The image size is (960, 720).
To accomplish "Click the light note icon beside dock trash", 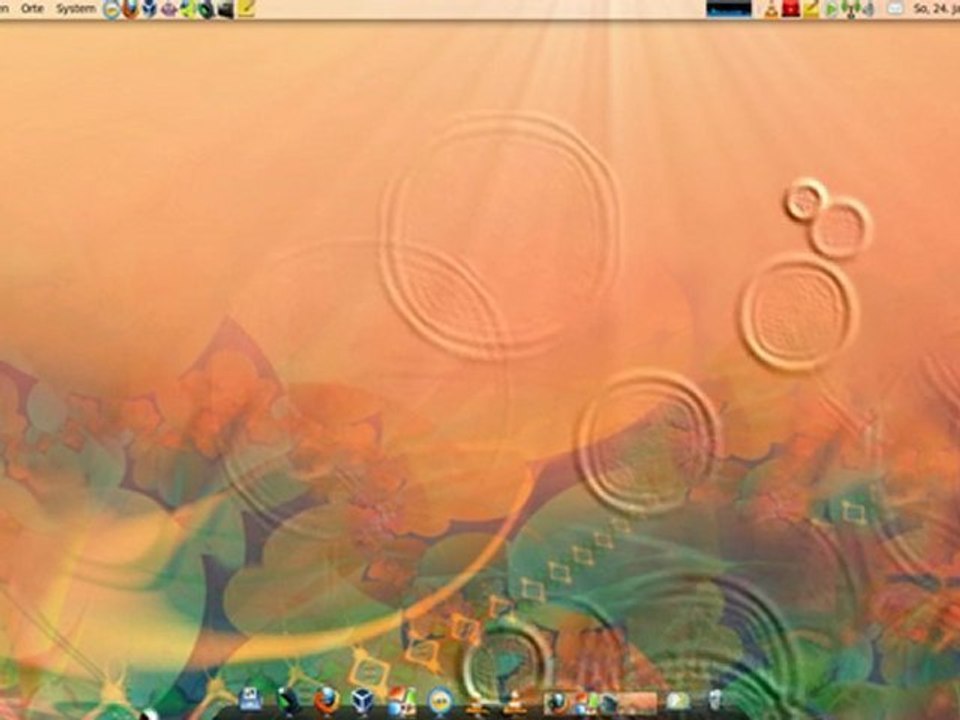I will click(678, 702).
